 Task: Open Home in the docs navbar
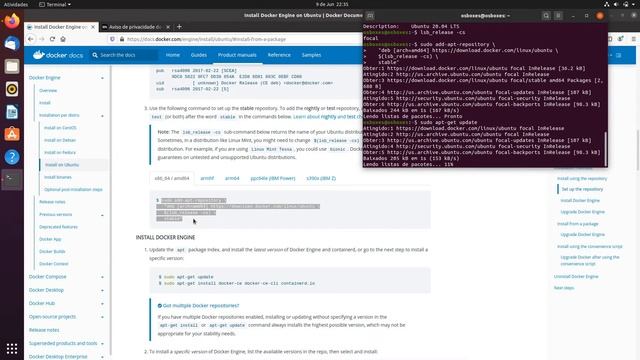click(173, 55)
